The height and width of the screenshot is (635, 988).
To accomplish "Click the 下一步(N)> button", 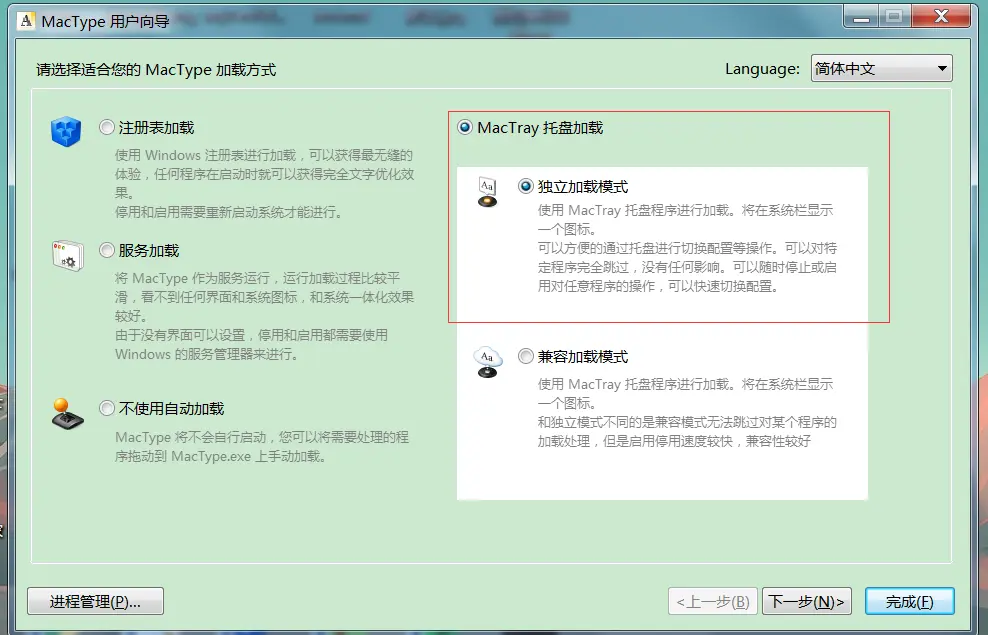I will [807, 602].
